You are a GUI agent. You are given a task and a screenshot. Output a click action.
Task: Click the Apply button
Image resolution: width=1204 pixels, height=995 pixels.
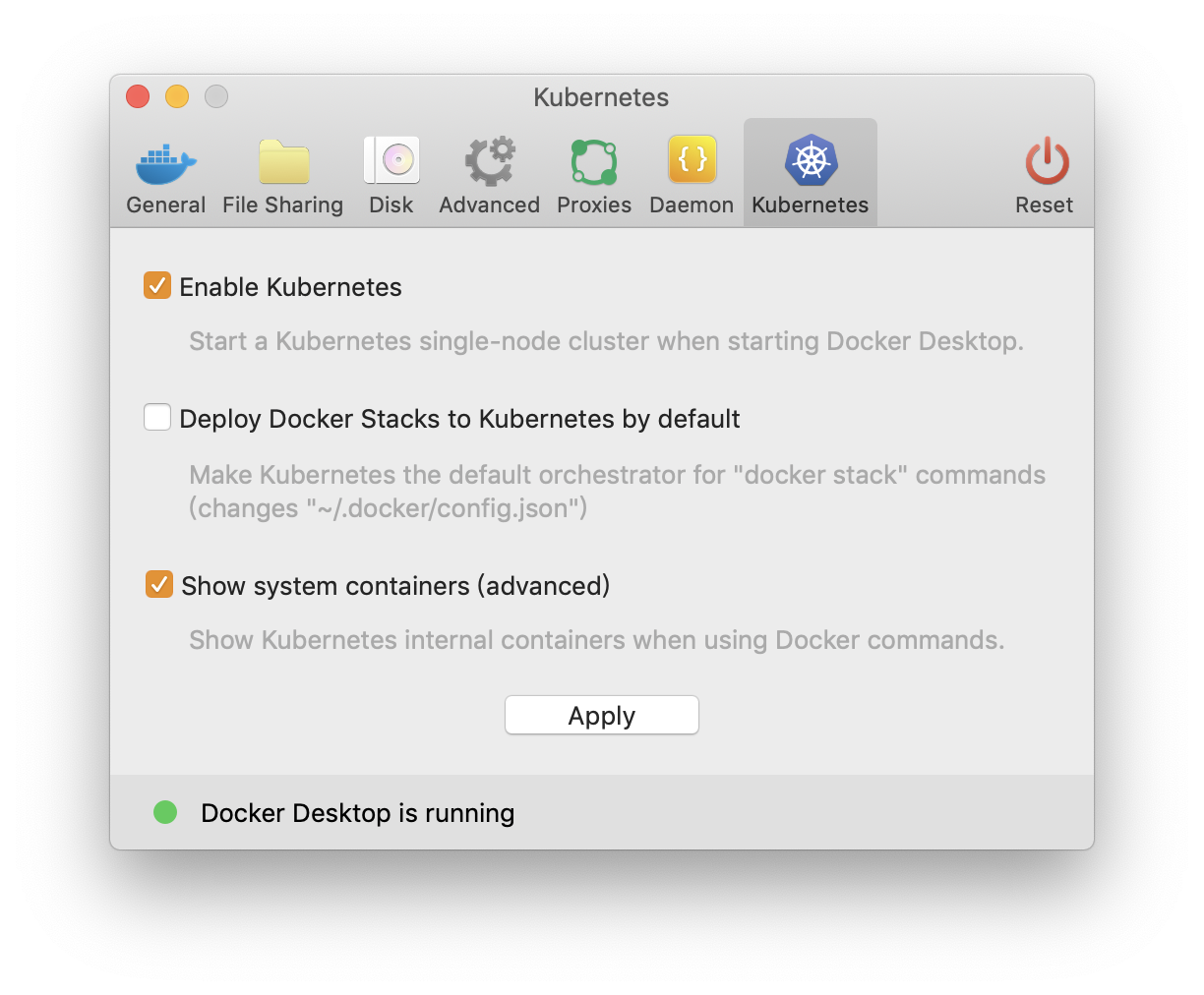(601, 715)
